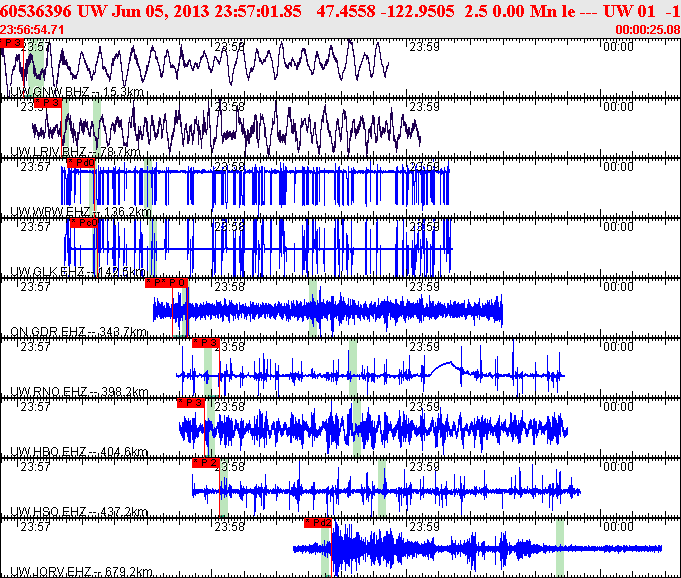Click the 23:59 time label on GDR trace
681x578 pixels.
click(x=424, y=287)
